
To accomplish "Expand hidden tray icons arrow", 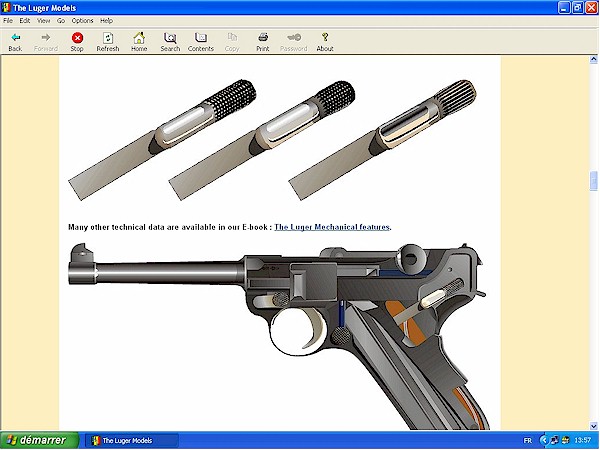I will click(544, 440).
